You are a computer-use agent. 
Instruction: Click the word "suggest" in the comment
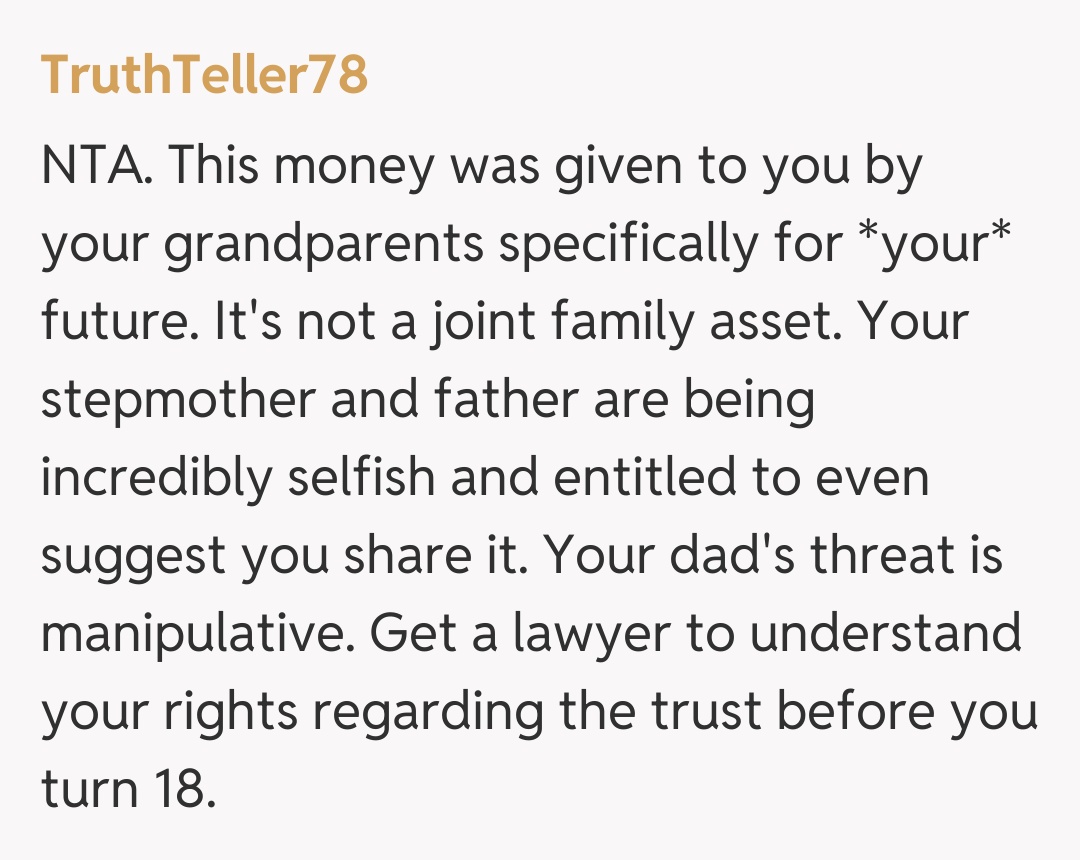(132, 557)
